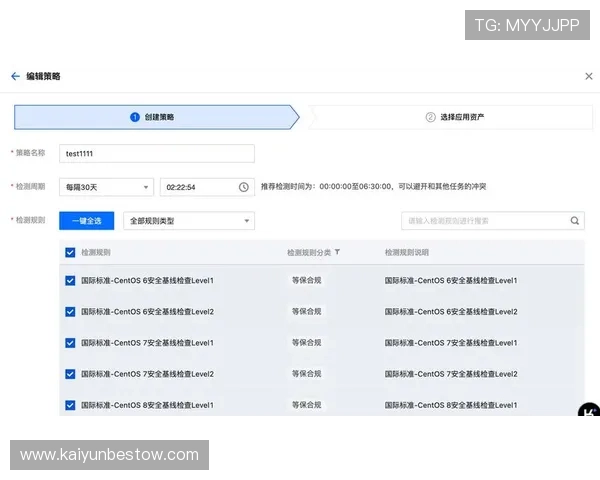This screenshot has height=480, width=600.
Task: Click description cell for CentOS 8 Level1
Action: pyautogui.click(x=451, y=405)
